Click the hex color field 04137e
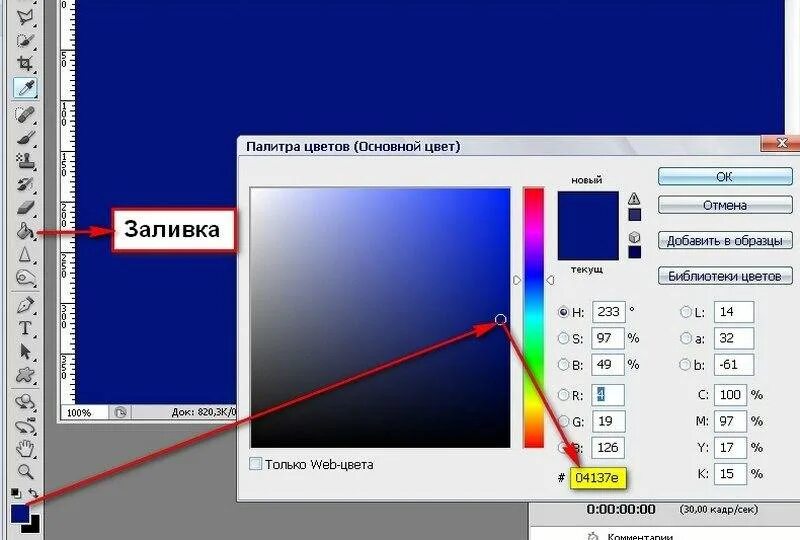This screenshot has width=800, height=540. (597, 478)
